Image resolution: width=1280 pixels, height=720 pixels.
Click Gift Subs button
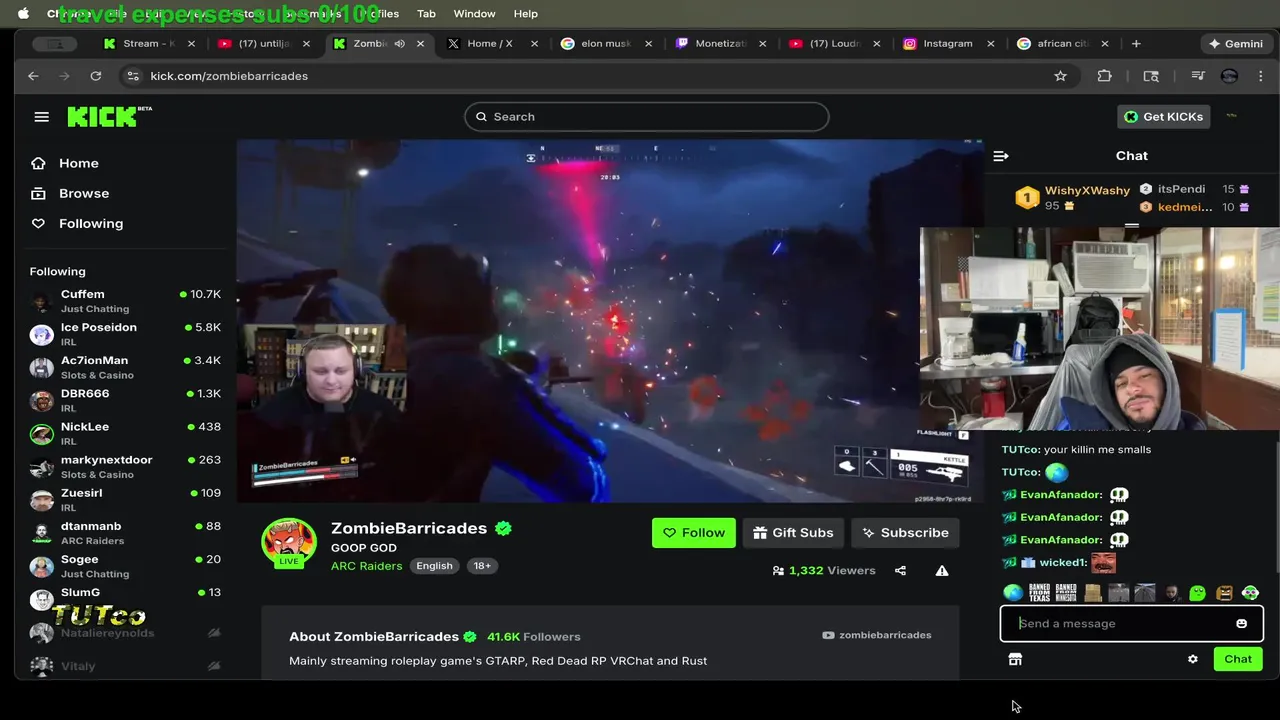793,533
